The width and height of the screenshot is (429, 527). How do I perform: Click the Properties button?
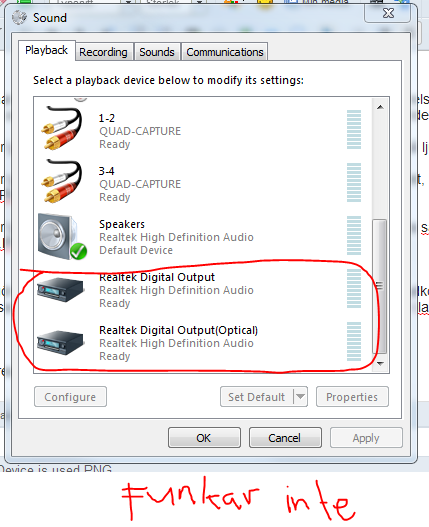(x=352, y=397)
